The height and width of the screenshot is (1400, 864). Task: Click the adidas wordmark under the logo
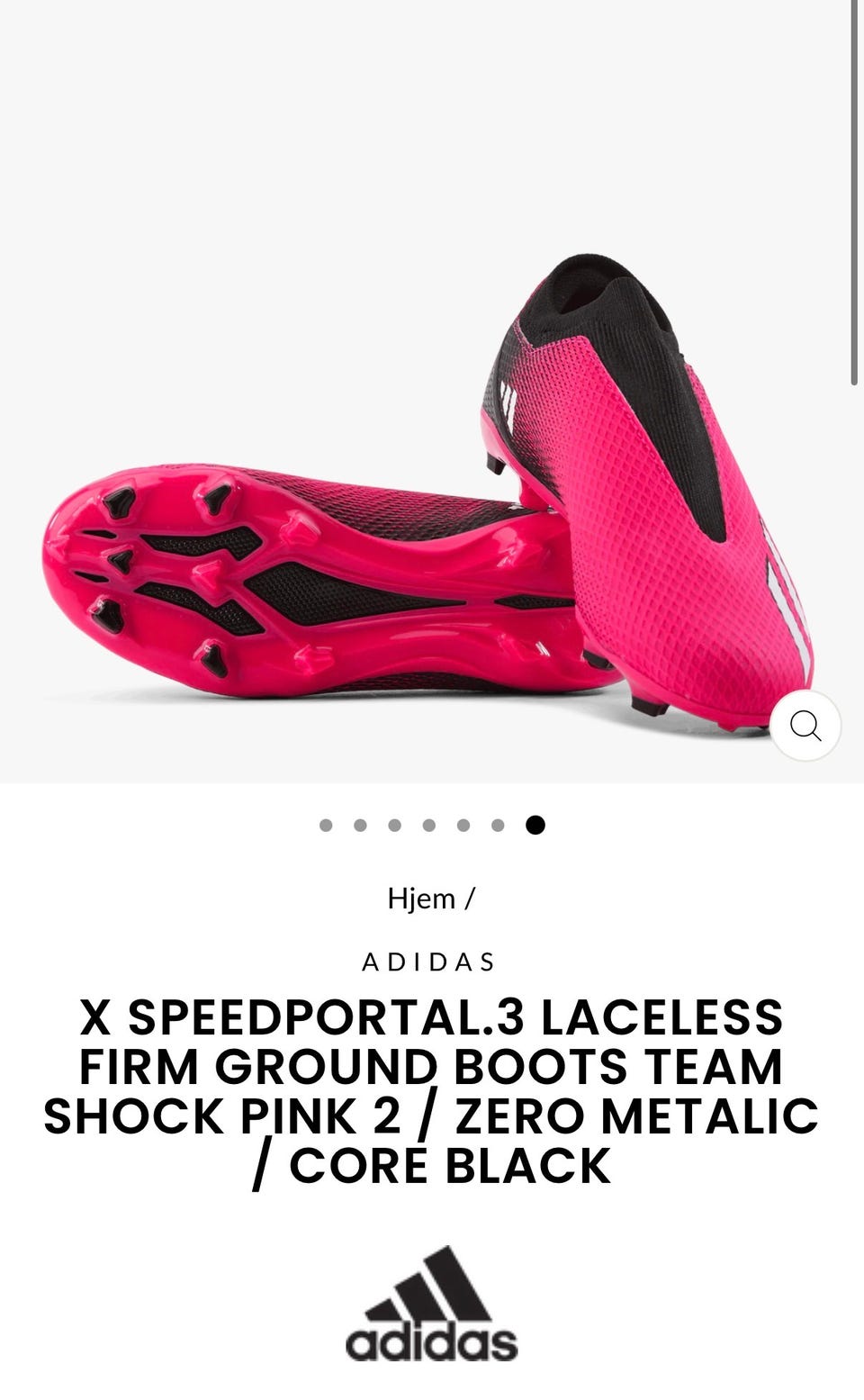[x=432, y=1343]
